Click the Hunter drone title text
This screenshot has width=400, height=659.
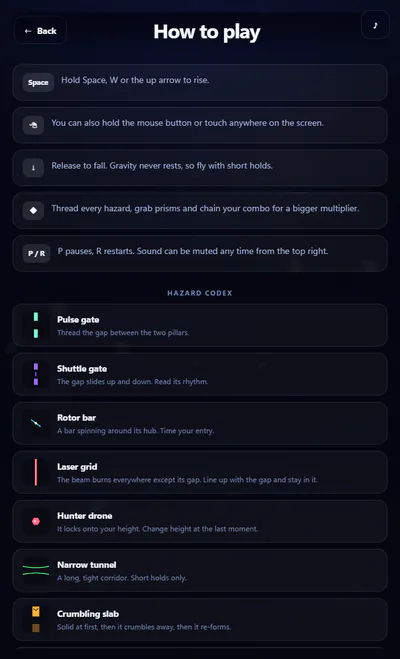[84, 516]
